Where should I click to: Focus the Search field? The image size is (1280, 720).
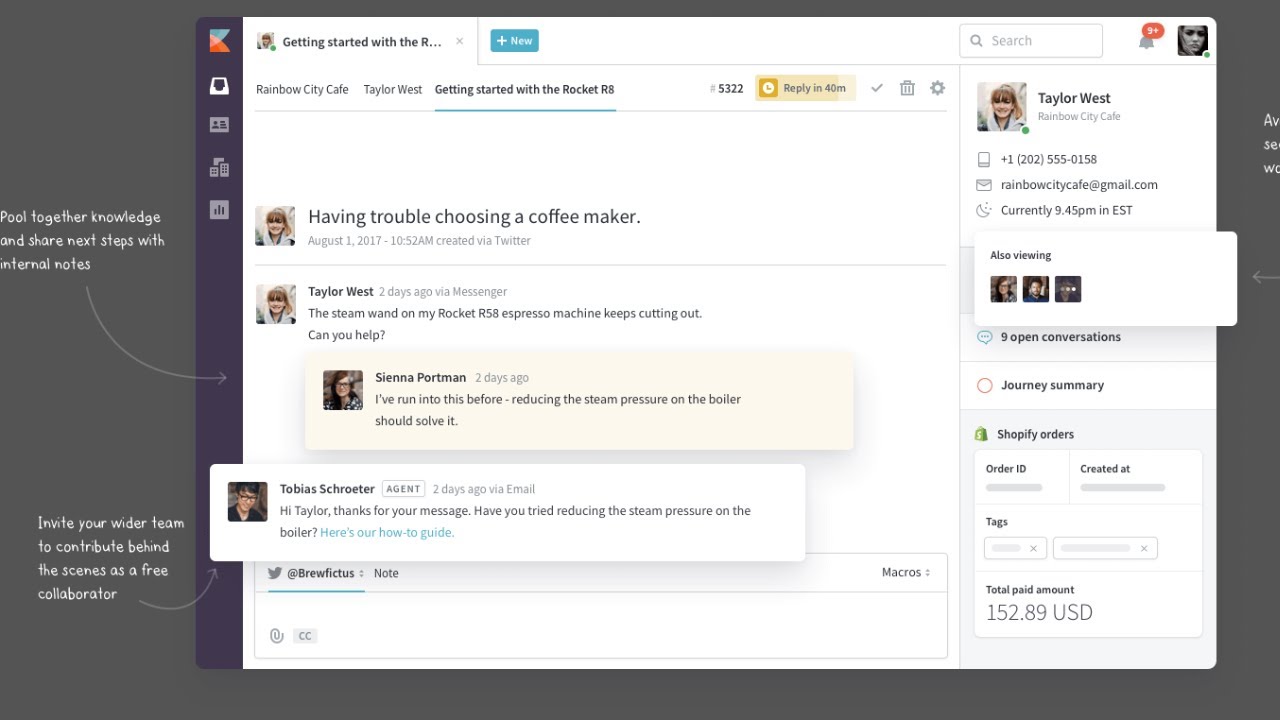(x=1031, y=41)
